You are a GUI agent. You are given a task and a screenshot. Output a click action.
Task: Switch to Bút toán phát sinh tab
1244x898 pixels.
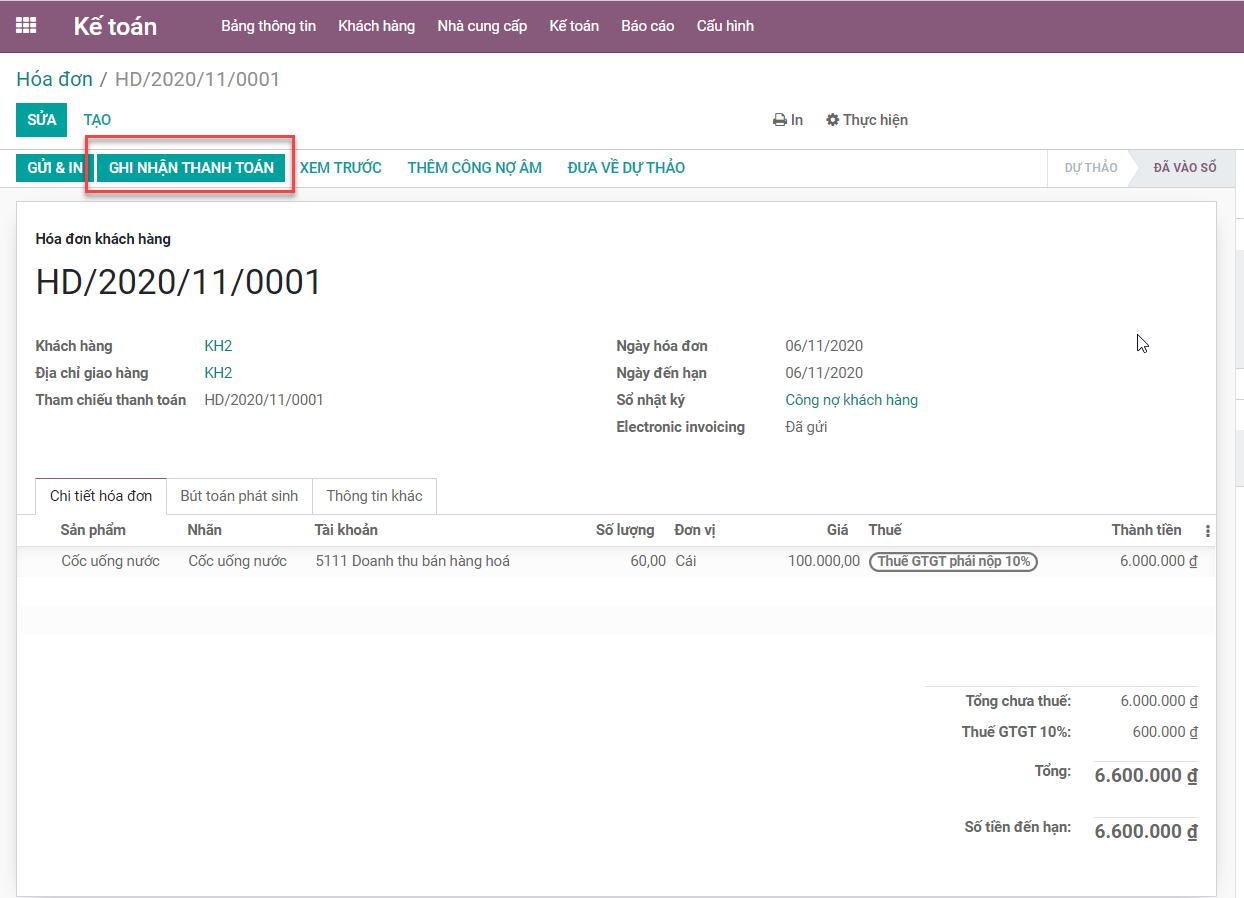click(x=239, y=496)
